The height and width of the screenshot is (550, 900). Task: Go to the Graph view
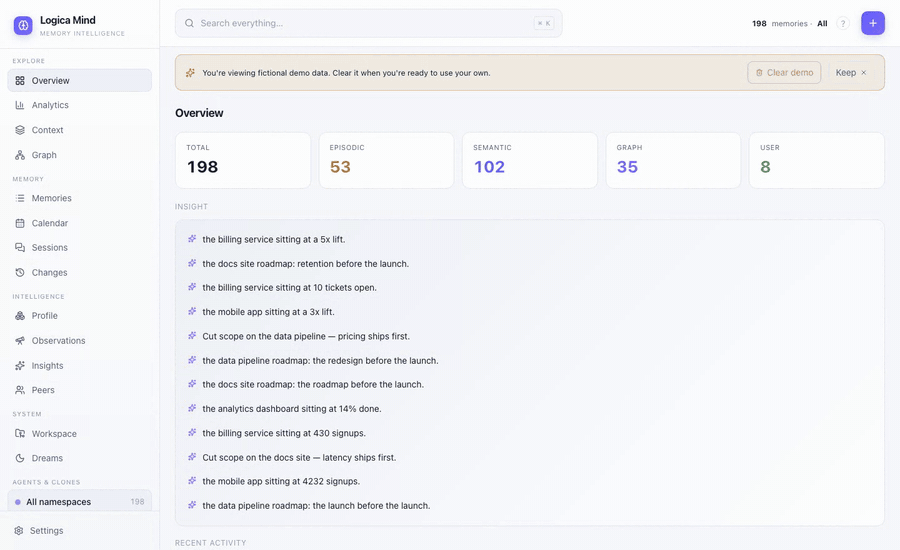point(80,155)
